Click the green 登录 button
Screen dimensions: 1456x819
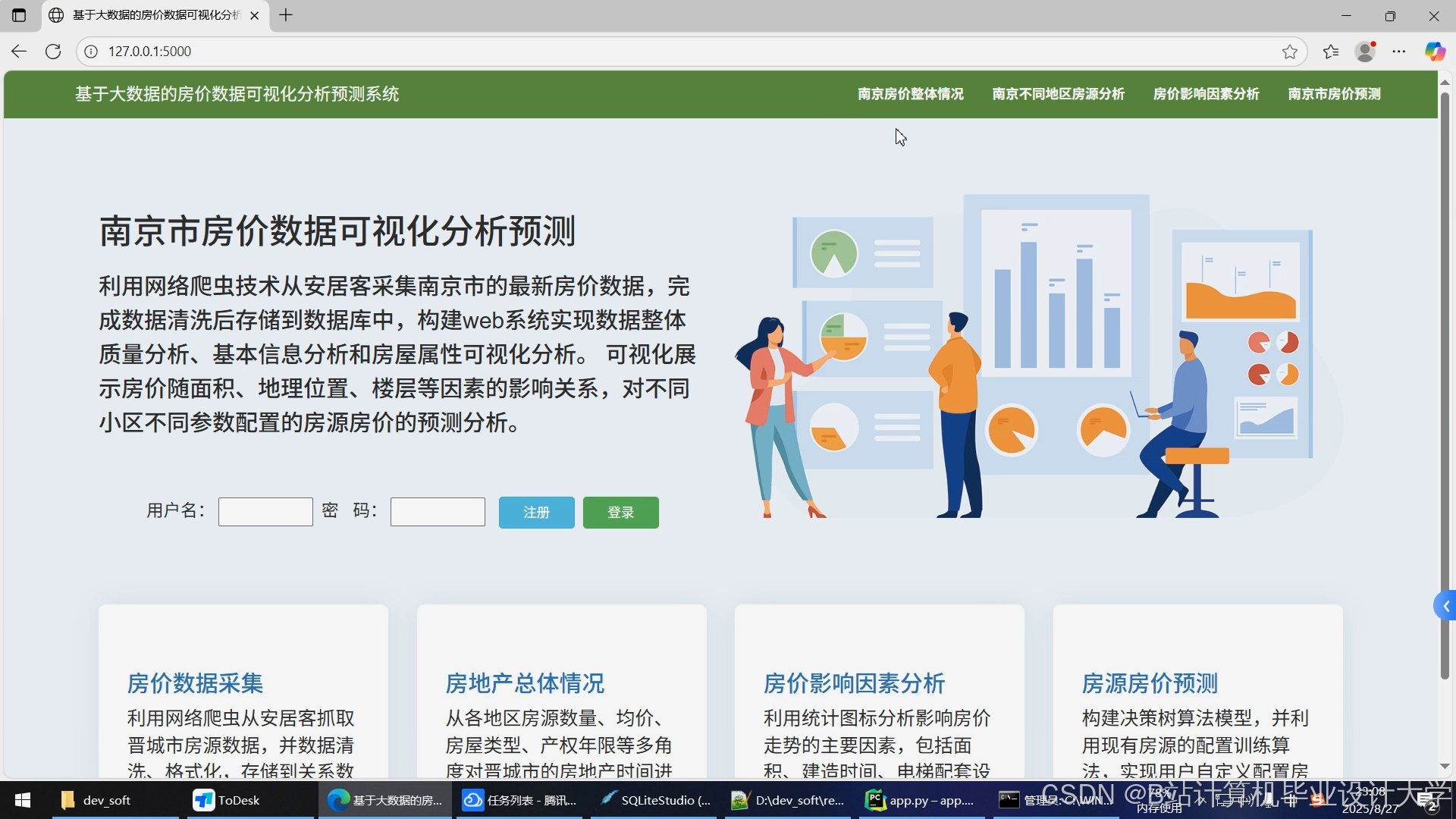tap(620, 513)
